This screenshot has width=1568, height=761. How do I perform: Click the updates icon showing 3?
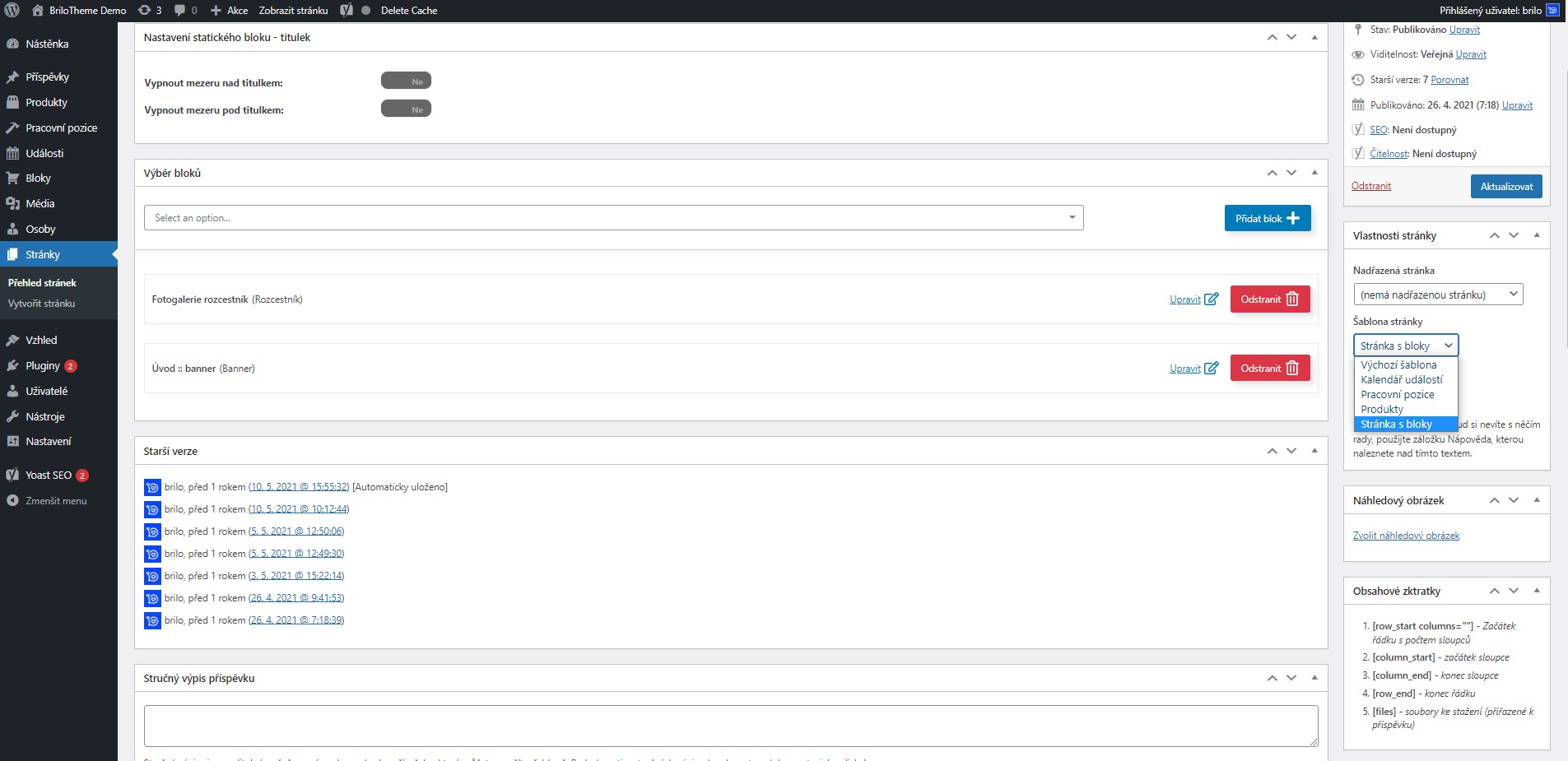tap(145, 11)
